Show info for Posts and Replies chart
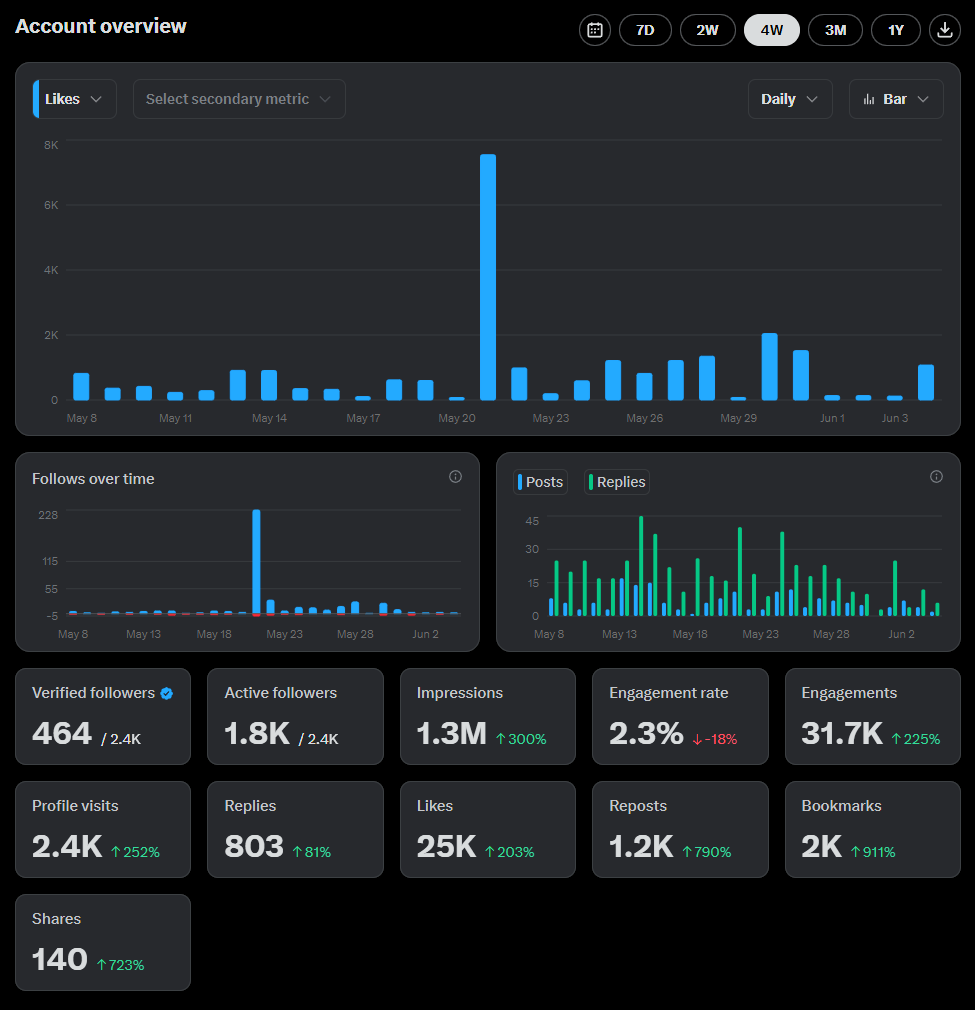Screen dimensions: 975x1010 (936, 477)
